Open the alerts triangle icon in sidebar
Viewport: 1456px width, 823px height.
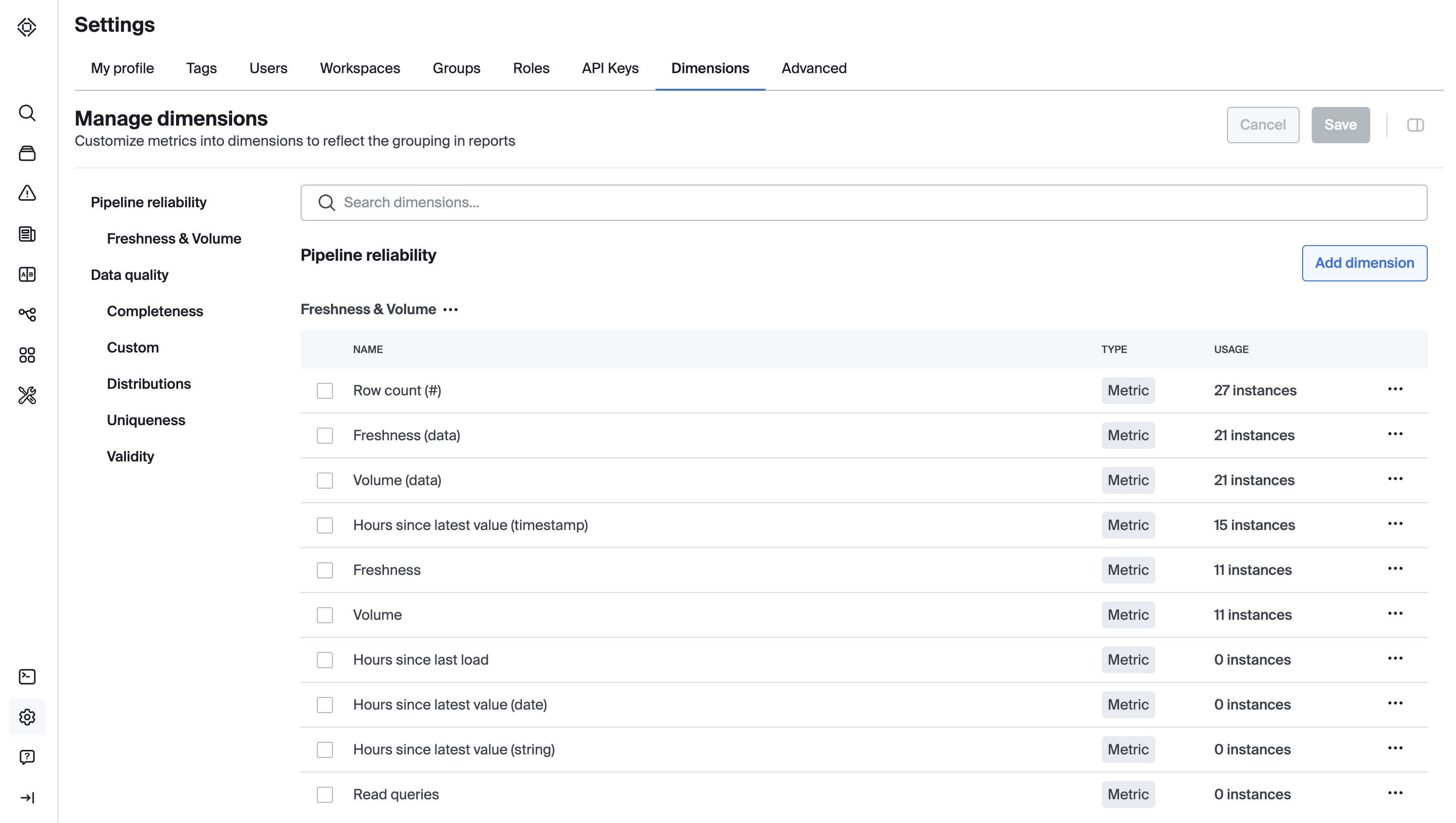click(x=27, y=193)
